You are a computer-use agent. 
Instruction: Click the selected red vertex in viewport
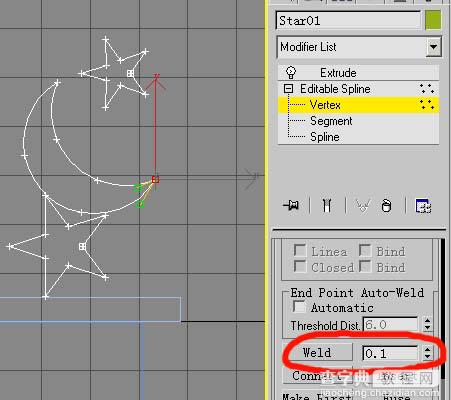[155, 180]
